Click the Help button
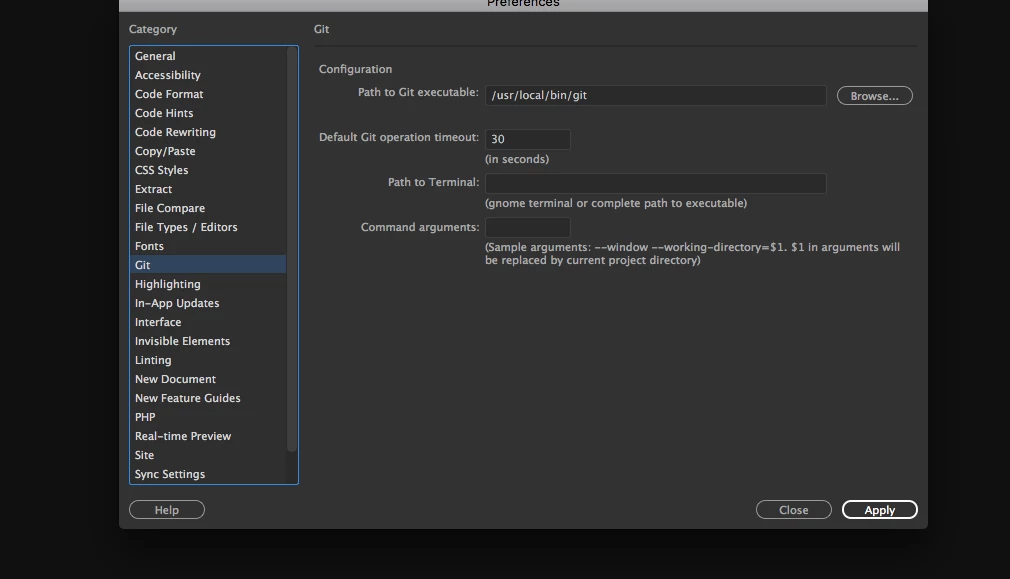This screenshot has height=579, width=1010. point(167,510)
